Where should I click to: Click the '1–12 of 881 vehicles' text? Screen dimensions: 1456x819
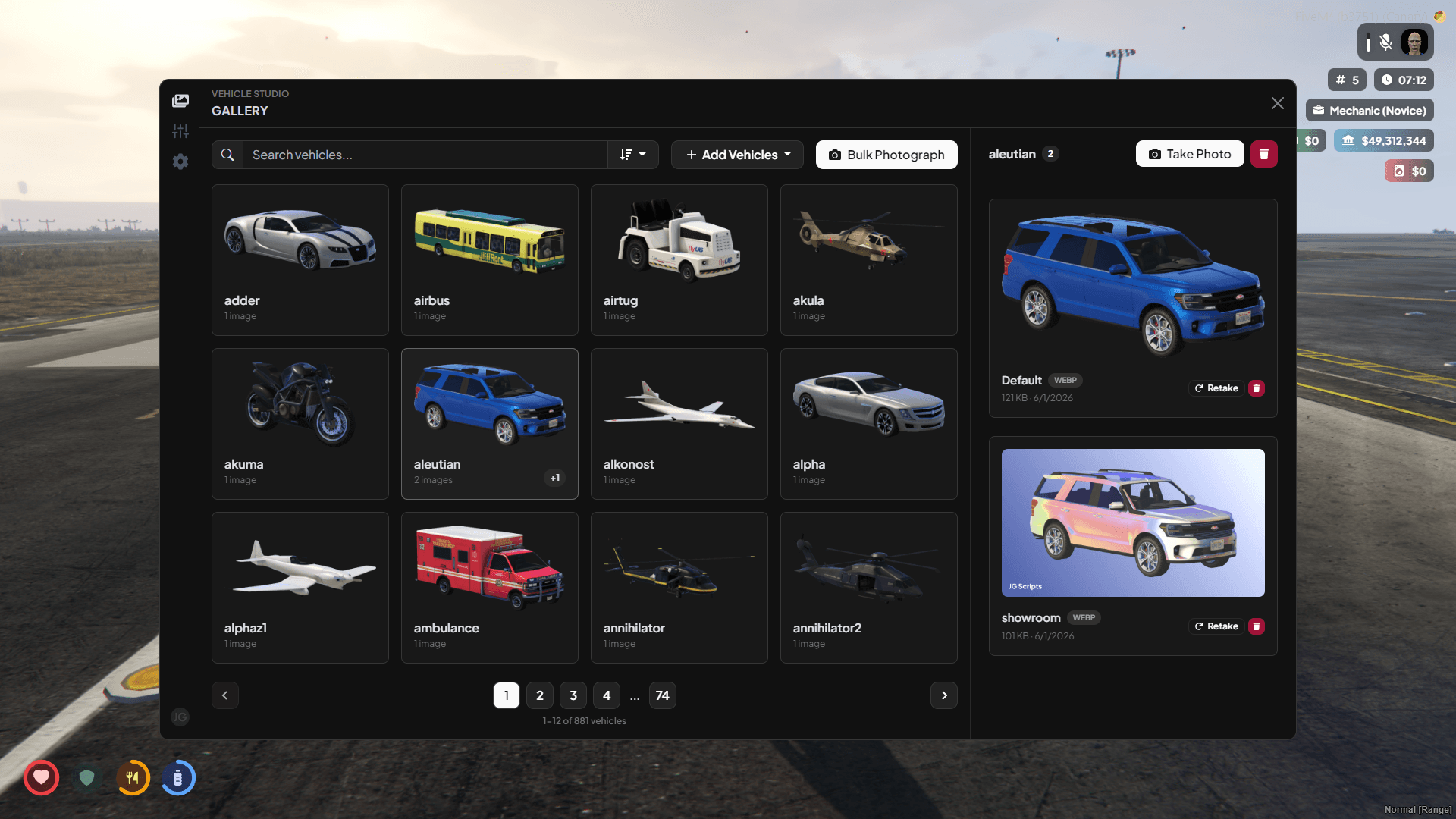[x=585, y=721]
